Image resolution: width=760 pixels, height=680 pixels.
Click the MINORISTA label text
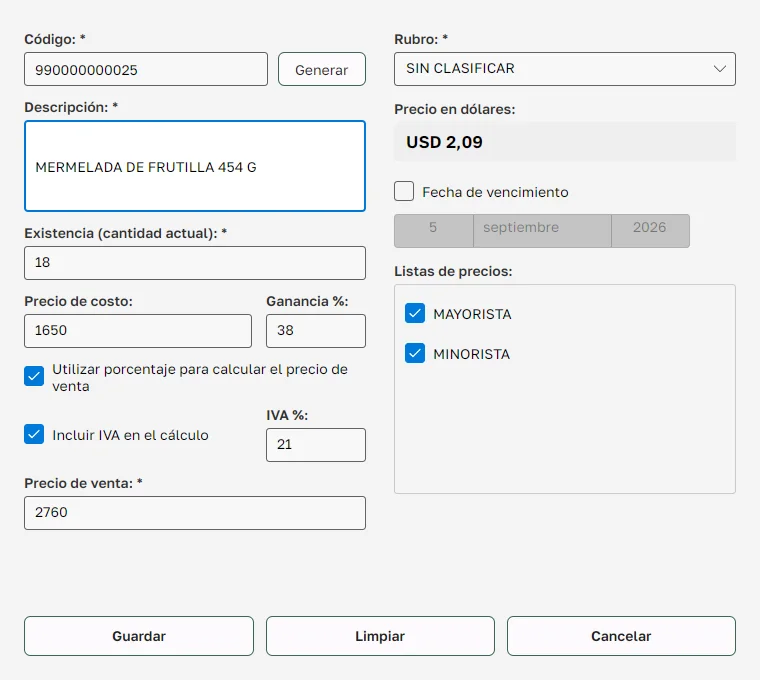click(x=472, y=354)
